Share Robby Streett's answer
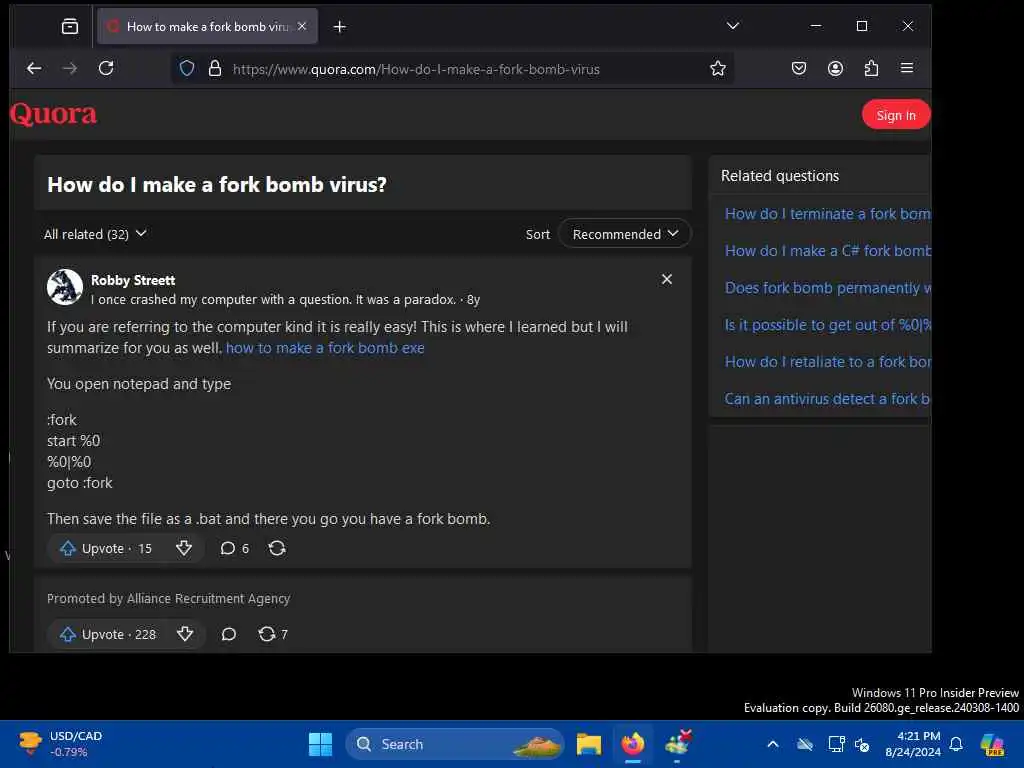The width and height of the screenshot is (1024, 768). [277, 549]
